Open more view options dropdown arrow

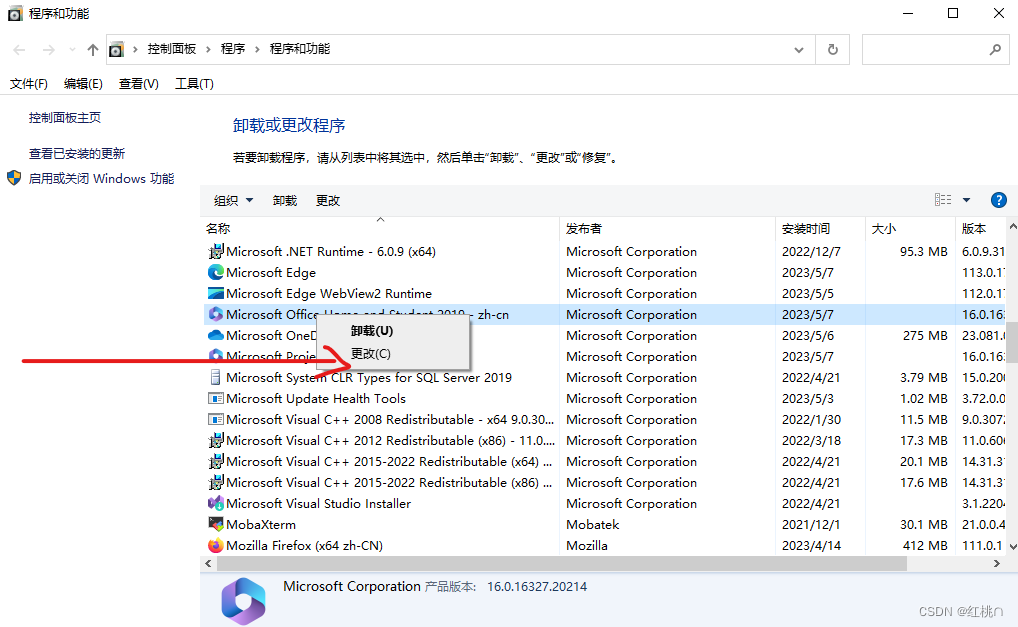(966, 200)
